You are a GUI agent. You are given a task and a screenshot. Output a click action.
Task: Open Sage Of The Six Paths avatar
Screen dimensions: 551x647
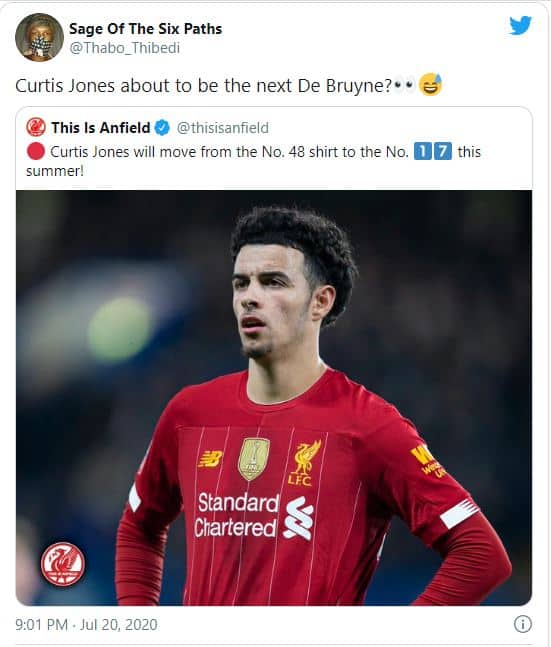pos(39,37)
